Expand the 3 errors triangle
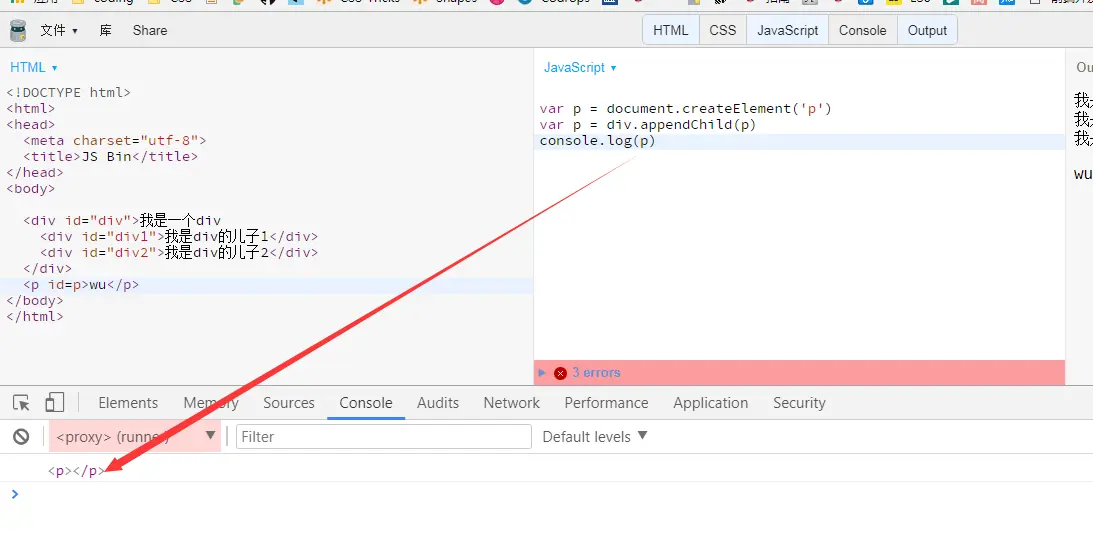The width and height of the screenshot is (1093, 533). pyautogui.click(x=542, y=373)
